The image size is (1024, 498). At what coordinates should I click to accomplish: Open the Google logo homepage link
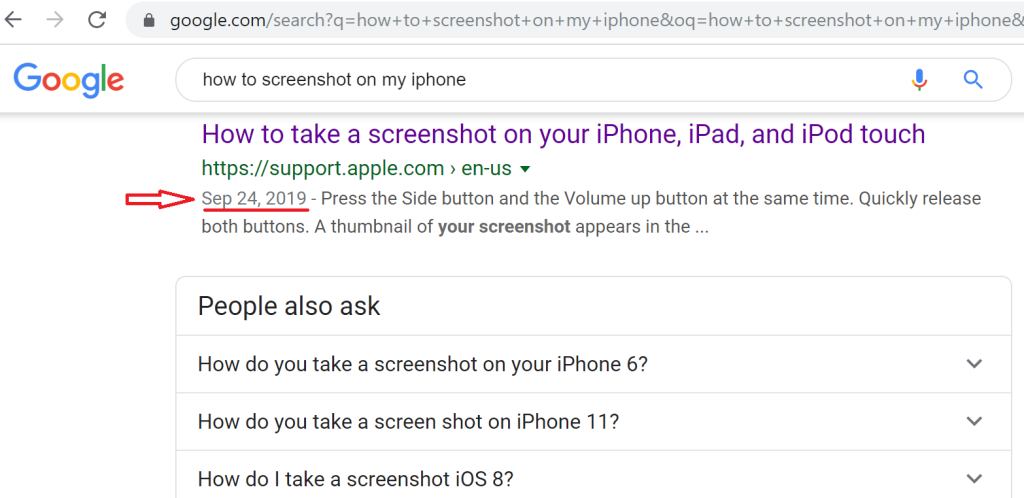(69, 80)
